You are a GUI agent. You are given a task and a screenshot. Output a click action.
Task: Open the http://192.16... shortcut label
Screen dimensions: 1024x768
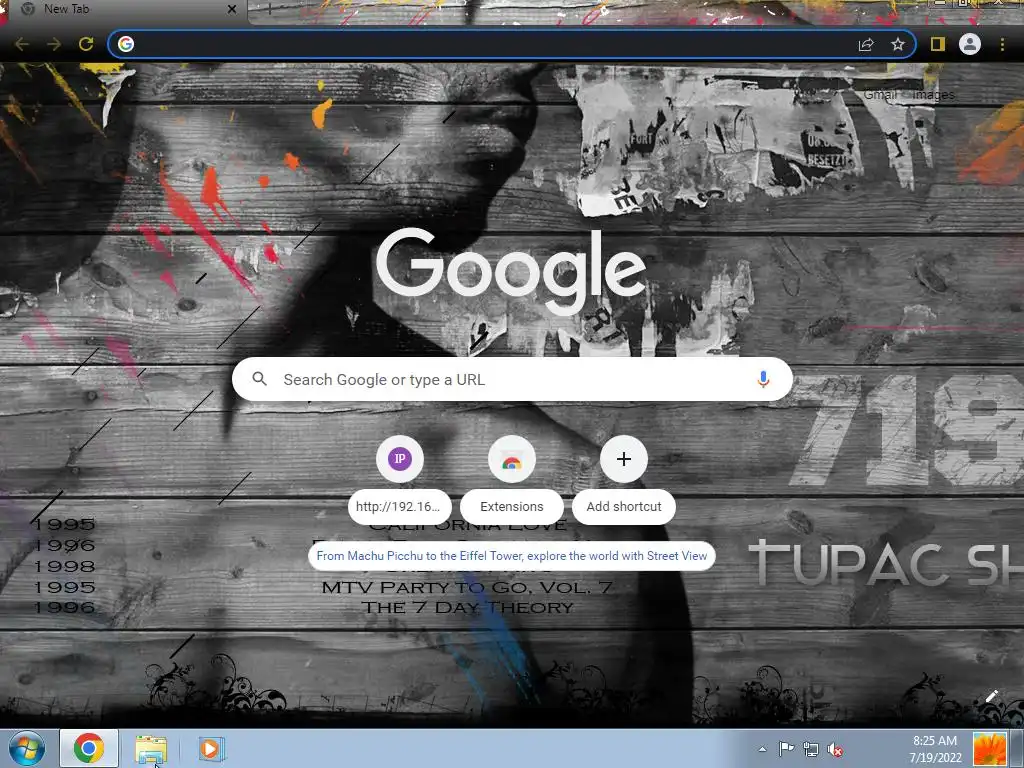(398, 506)
